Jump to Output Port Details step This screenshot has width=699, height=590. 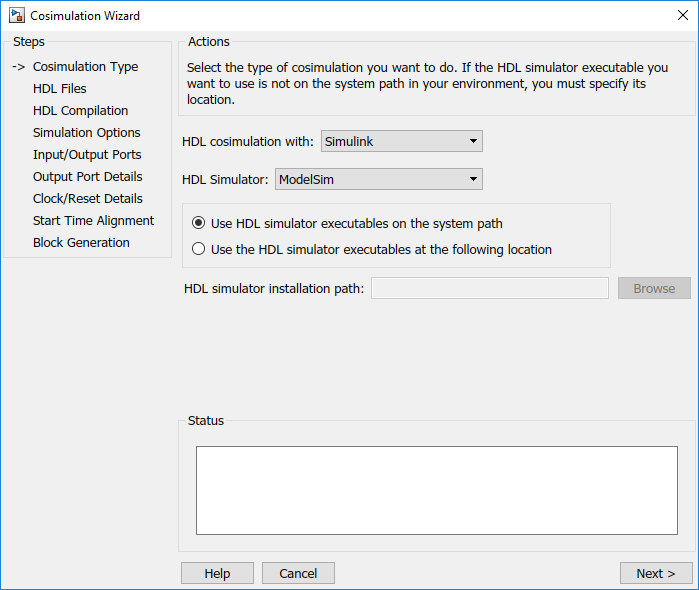click(87, 177)
